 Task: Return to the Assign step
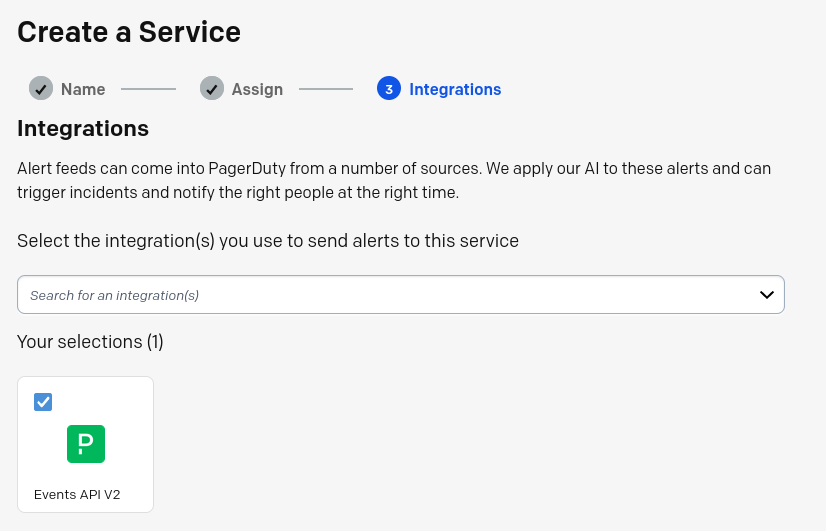click(x=257, y=89)
